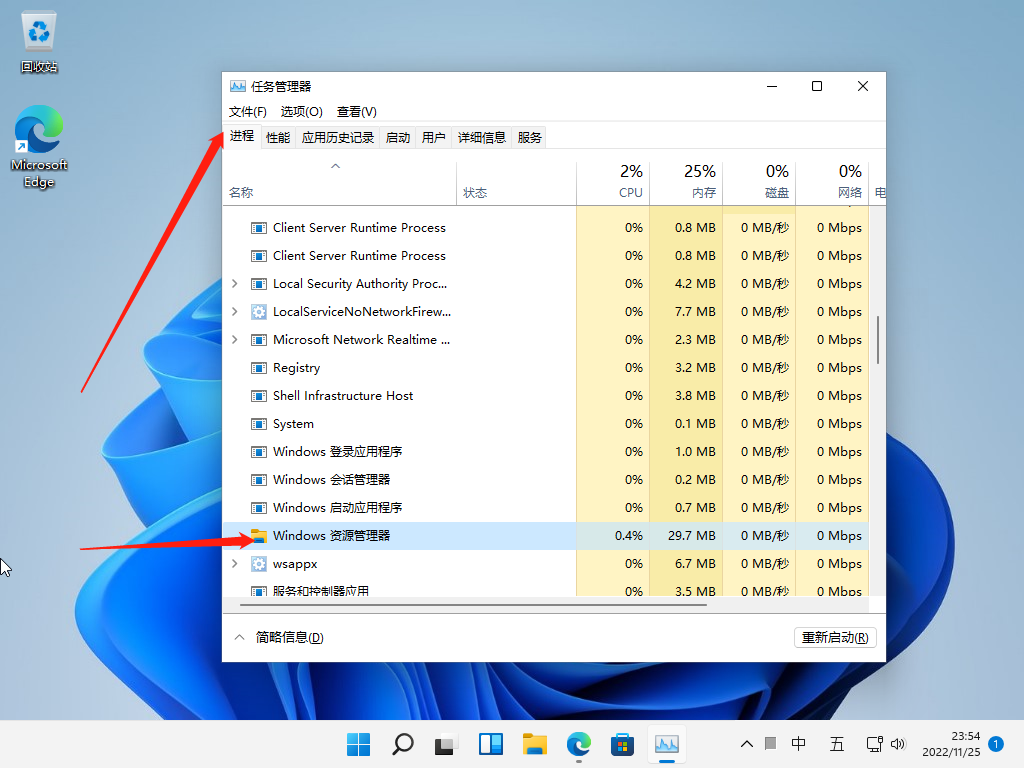Viewport: 1024px width, 768px height.
Task: Launch Microsoft Edge from the taskbar
Action: tap(579, 744)
